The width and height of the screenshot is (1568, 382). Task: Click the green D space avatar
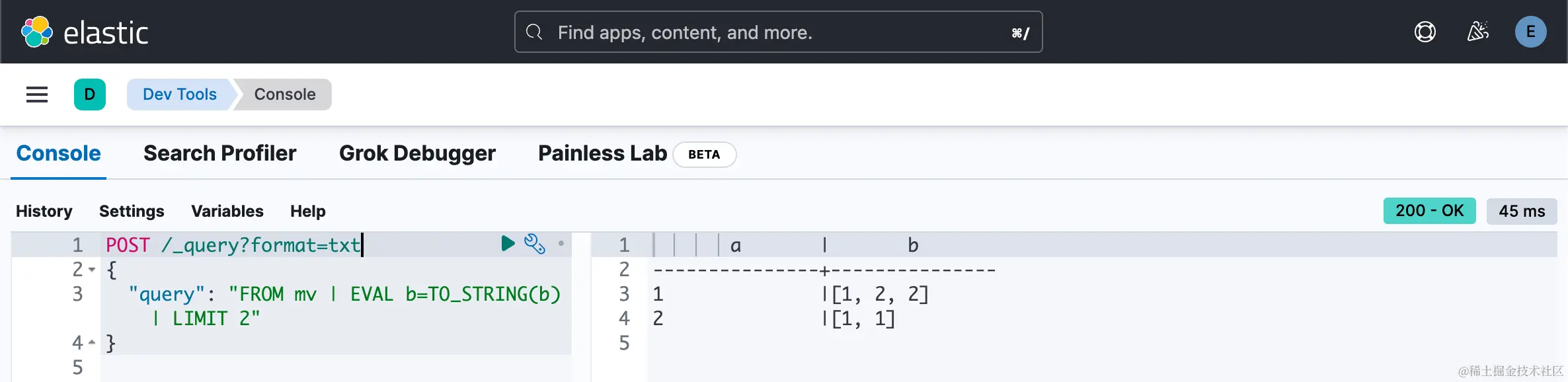pyautogui.click(x=90, y=95)
